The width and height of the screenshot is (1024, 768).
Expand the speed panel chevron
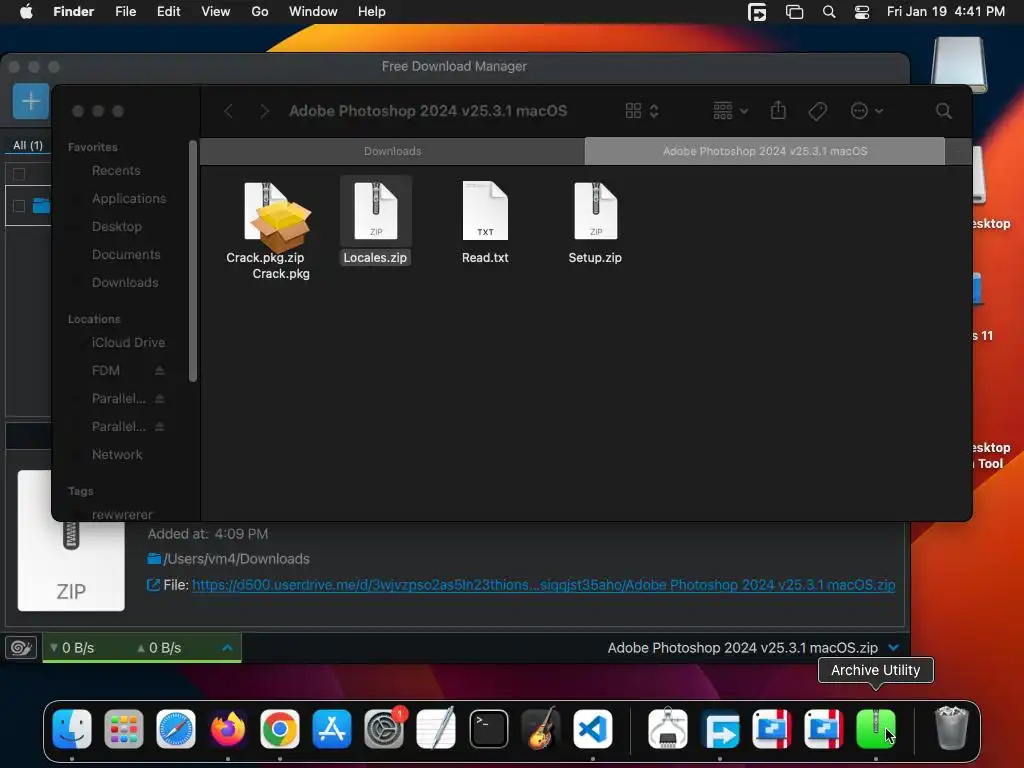click(227, 648)
